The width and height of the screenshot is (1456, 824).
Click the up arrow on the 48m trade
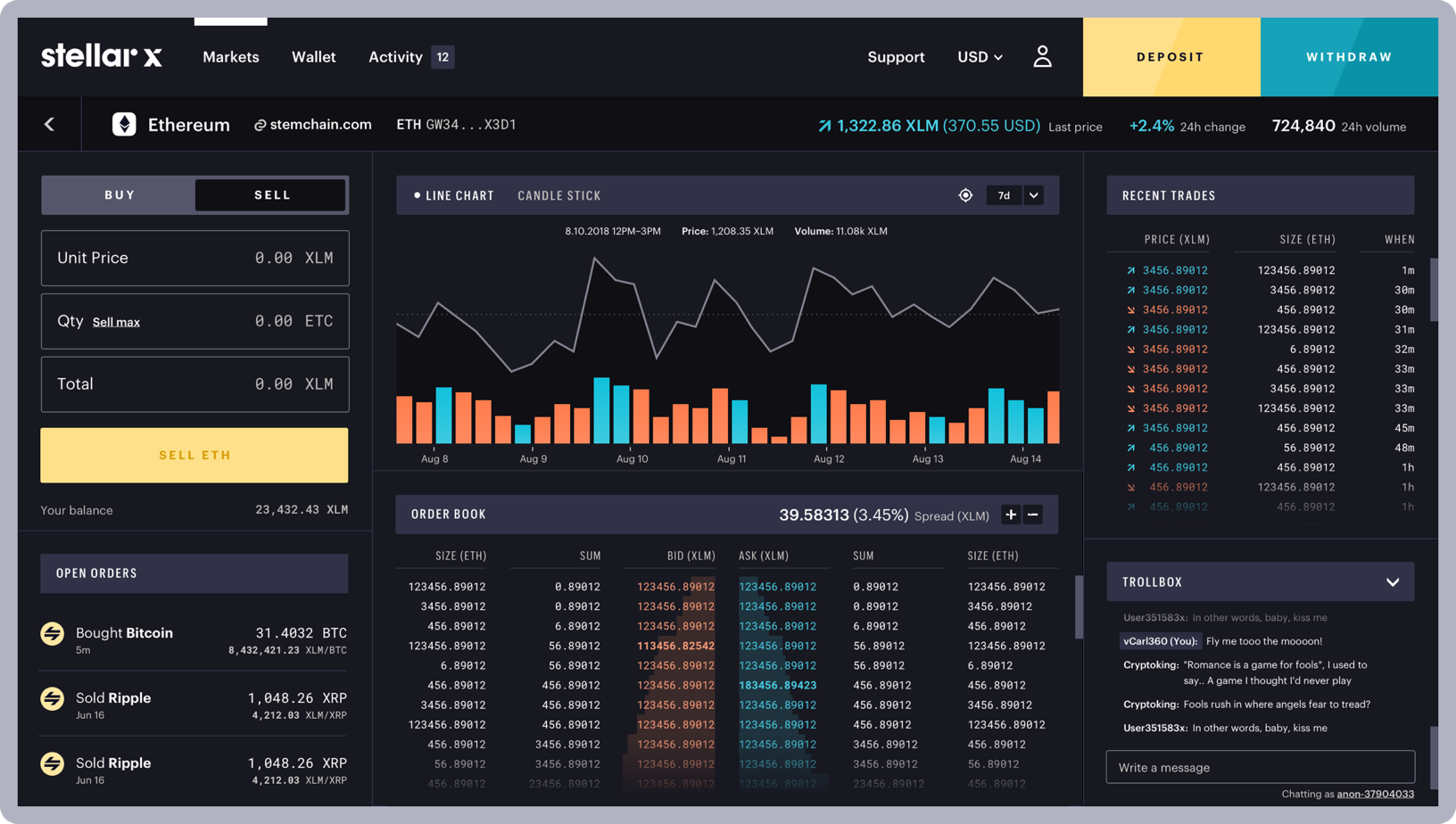[1130, 448]
